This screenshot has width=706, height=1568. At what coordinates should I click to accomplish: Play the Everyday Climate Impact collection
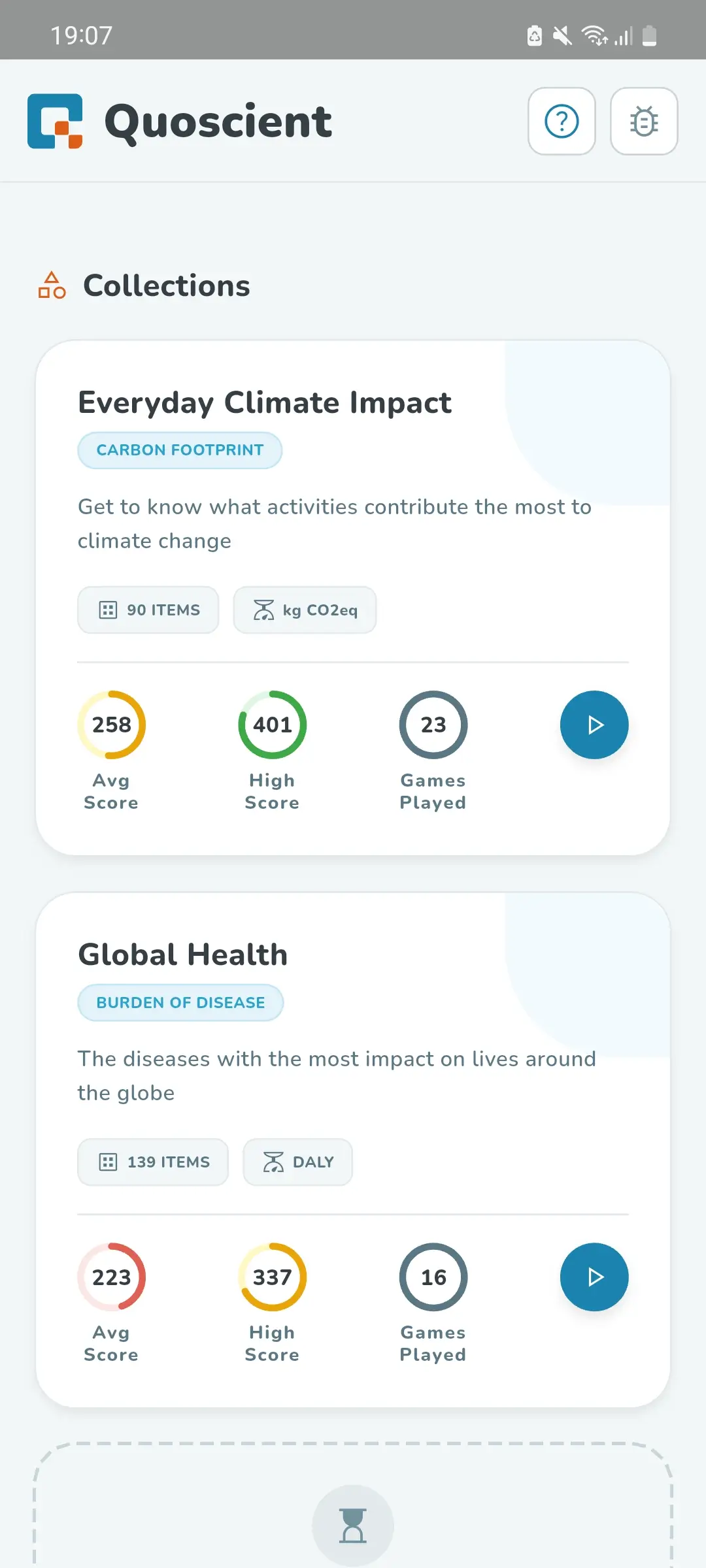(594, 725)
